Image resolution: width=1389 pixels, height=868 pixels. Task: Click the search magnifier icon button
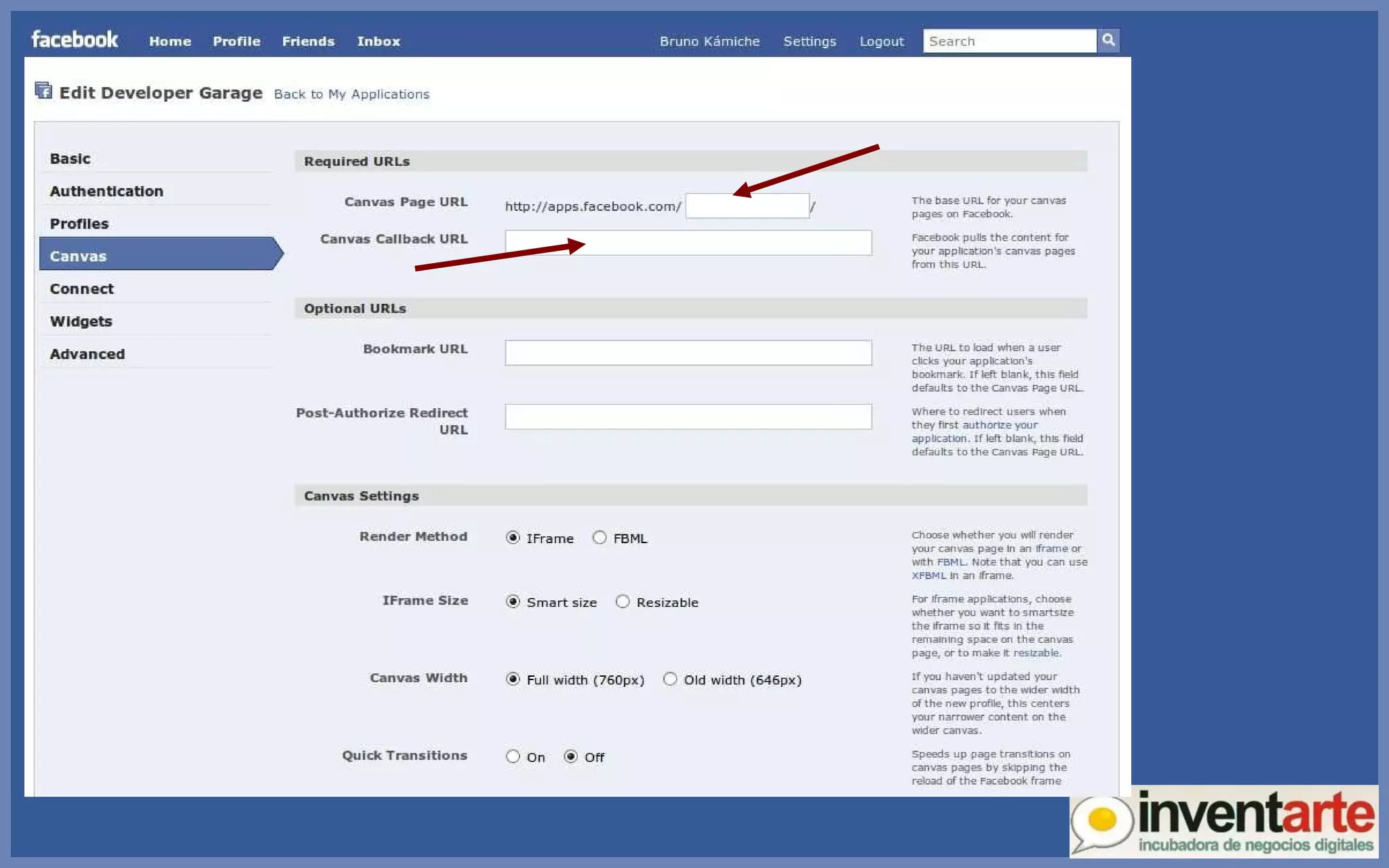(1108, 41)
